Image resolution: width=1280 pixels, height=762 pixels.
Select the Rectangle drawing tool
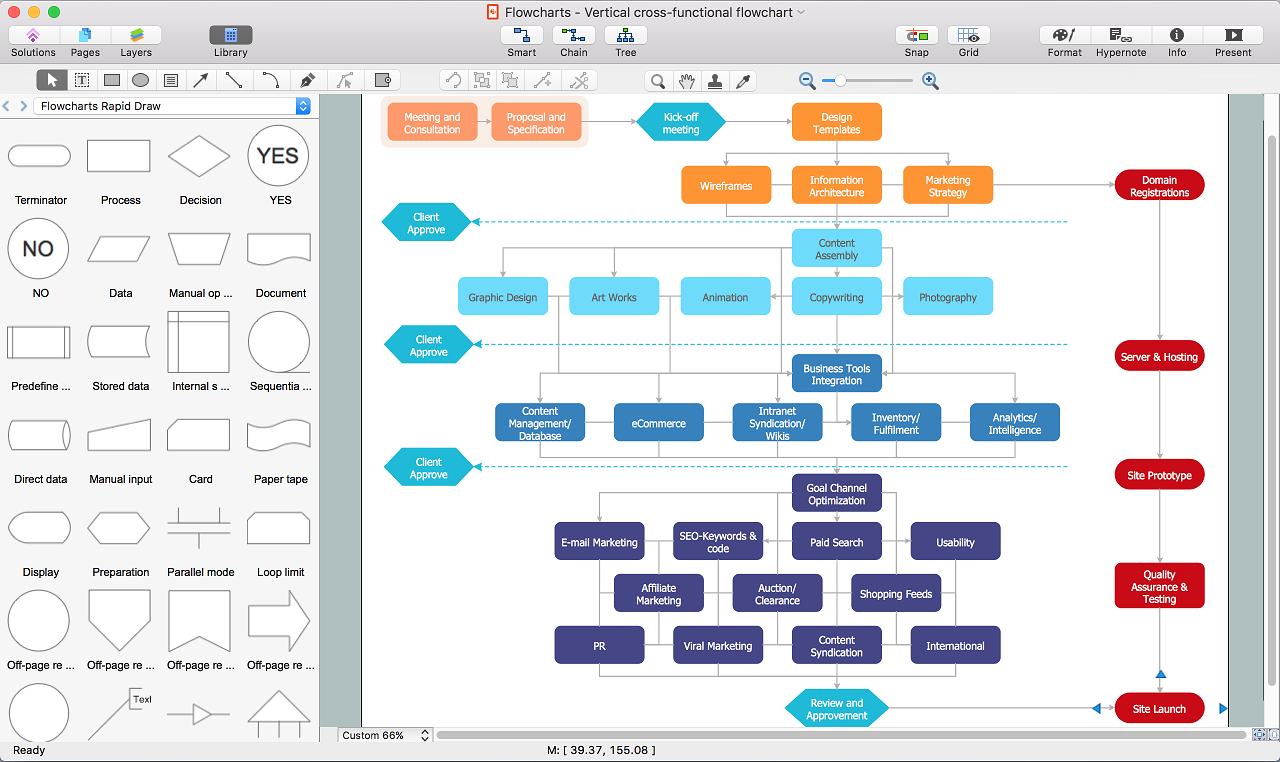click(x=111, y=80)
